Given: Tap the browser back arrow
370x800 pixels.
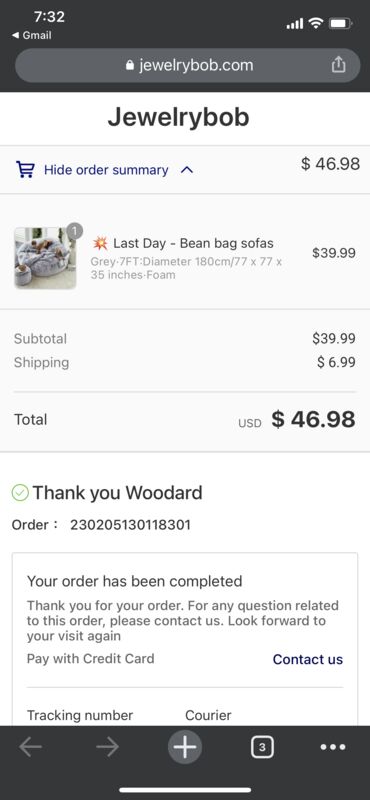Looking at the screenshot, I should 31,747.
